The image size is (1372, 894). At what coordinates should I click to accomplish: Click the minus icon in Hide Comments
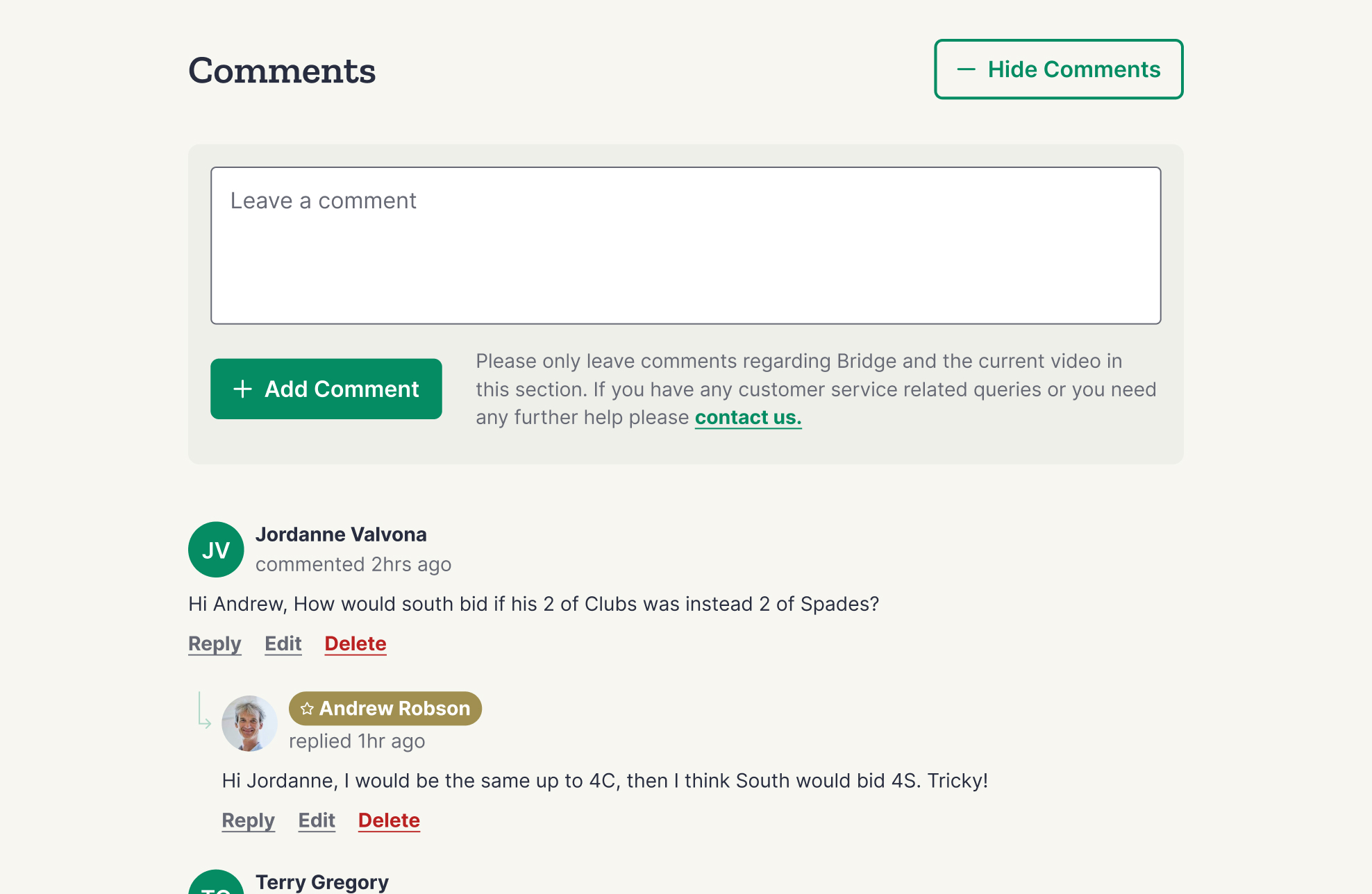966,69
